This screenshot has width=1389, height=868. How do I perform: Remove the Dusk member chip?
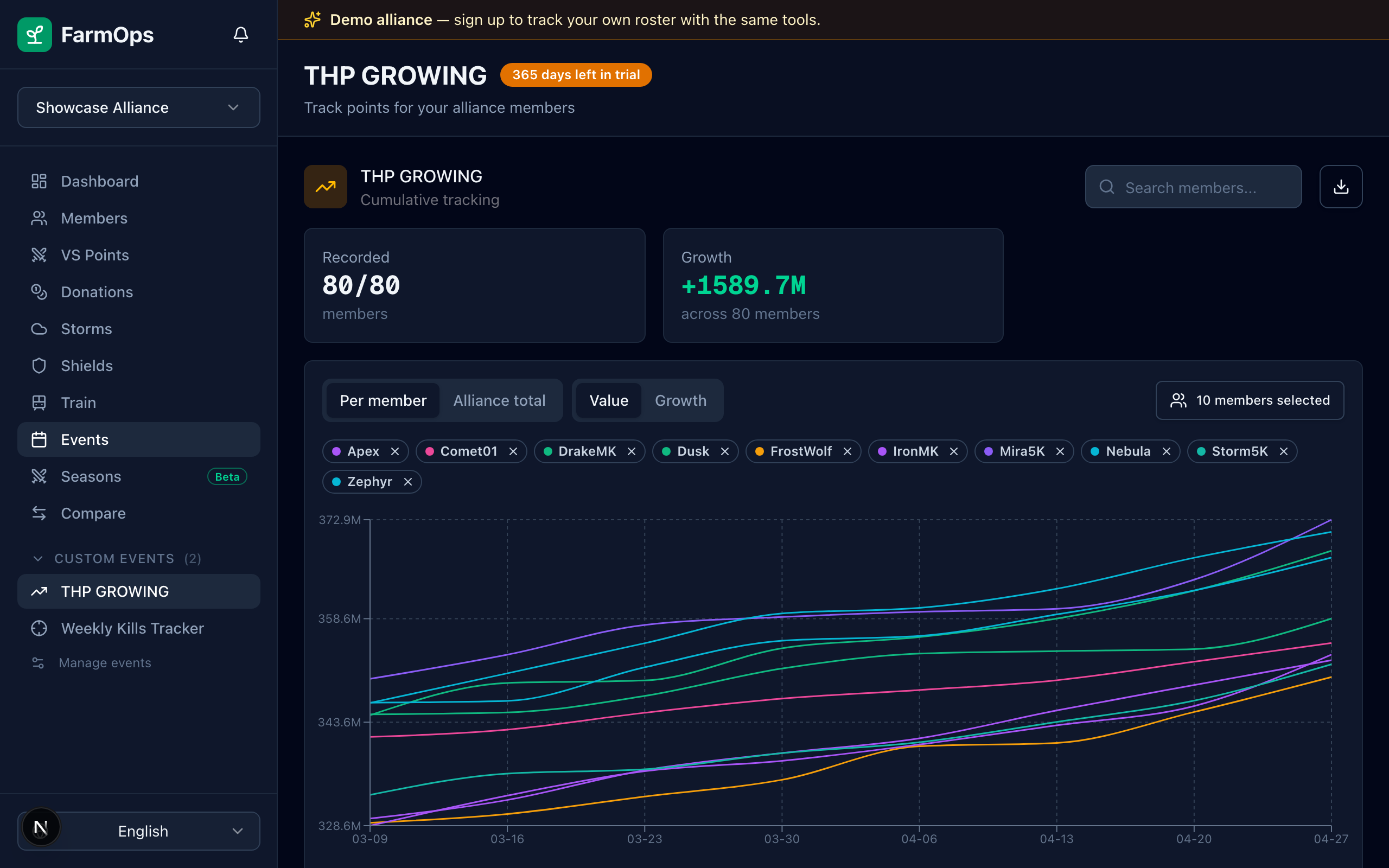click(x=725, y=451)
